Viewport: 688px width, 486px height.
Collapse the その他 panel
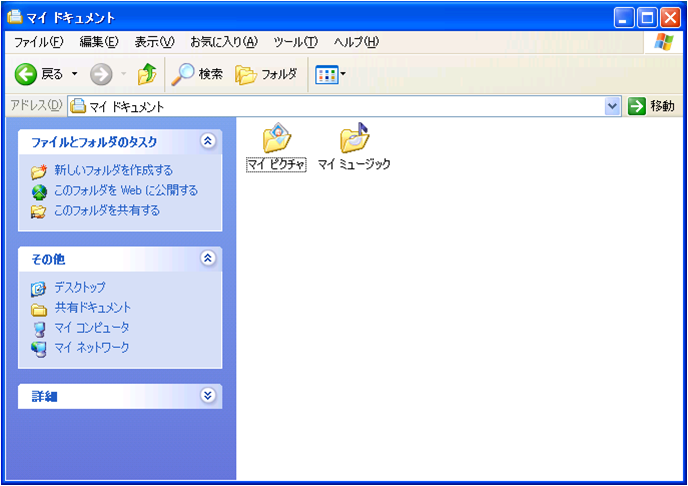(207, 258)
